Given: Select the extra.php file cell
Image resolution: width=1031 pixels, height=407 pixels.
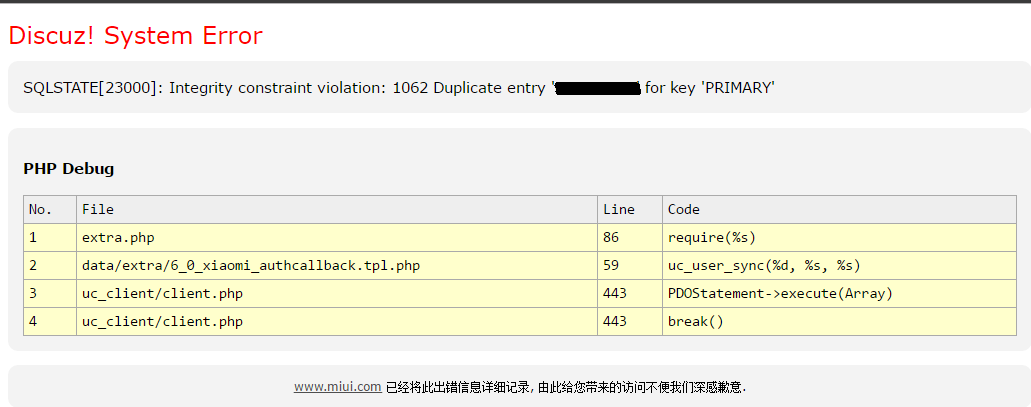Looking at the screenshot, I should click(118, 237).
